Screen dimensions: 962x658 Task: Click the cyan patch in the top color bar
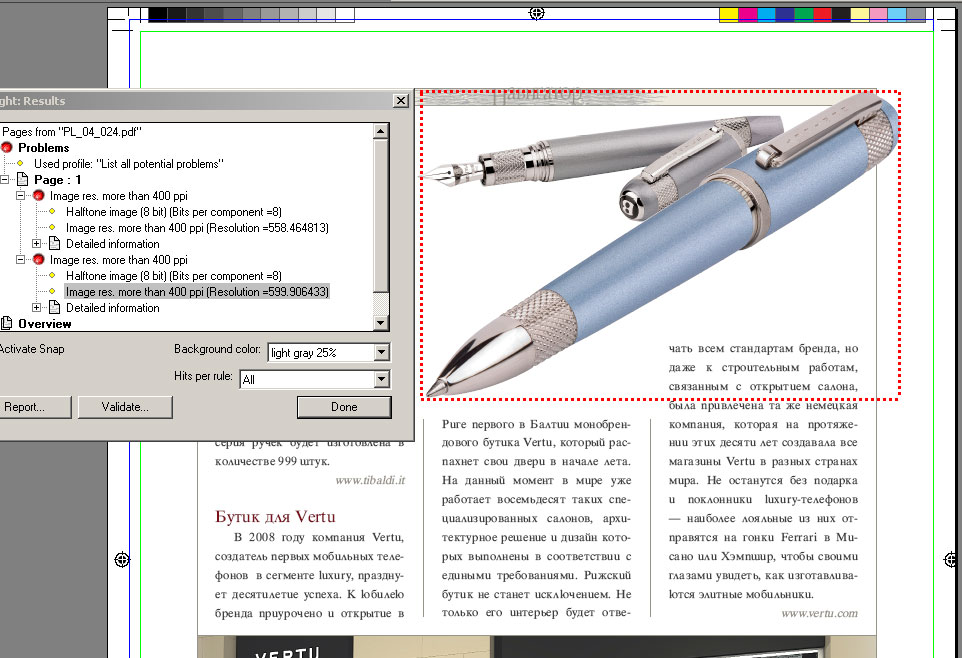[766, 15]
